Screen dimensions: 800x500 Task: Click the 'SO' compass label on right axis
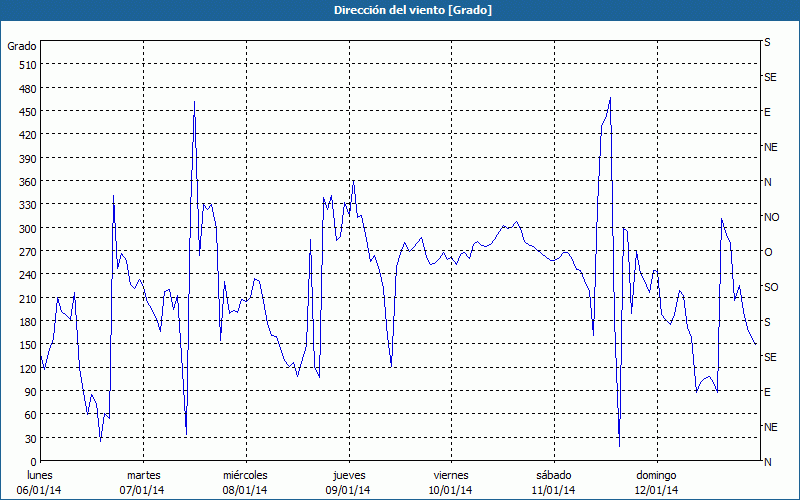tap(771, 287)
